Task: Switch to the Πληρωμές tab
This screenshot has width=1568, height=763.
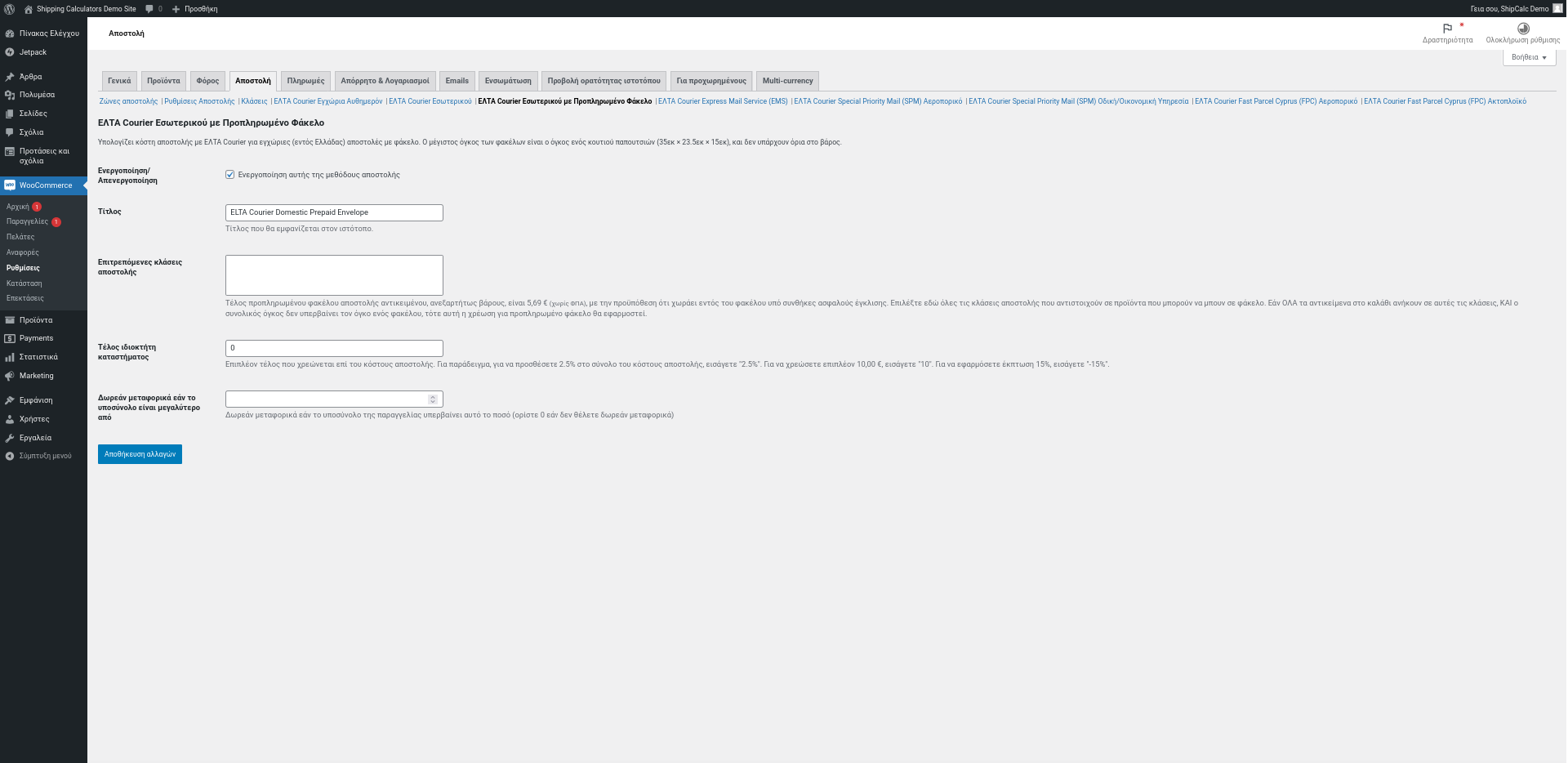Action: 305,81
